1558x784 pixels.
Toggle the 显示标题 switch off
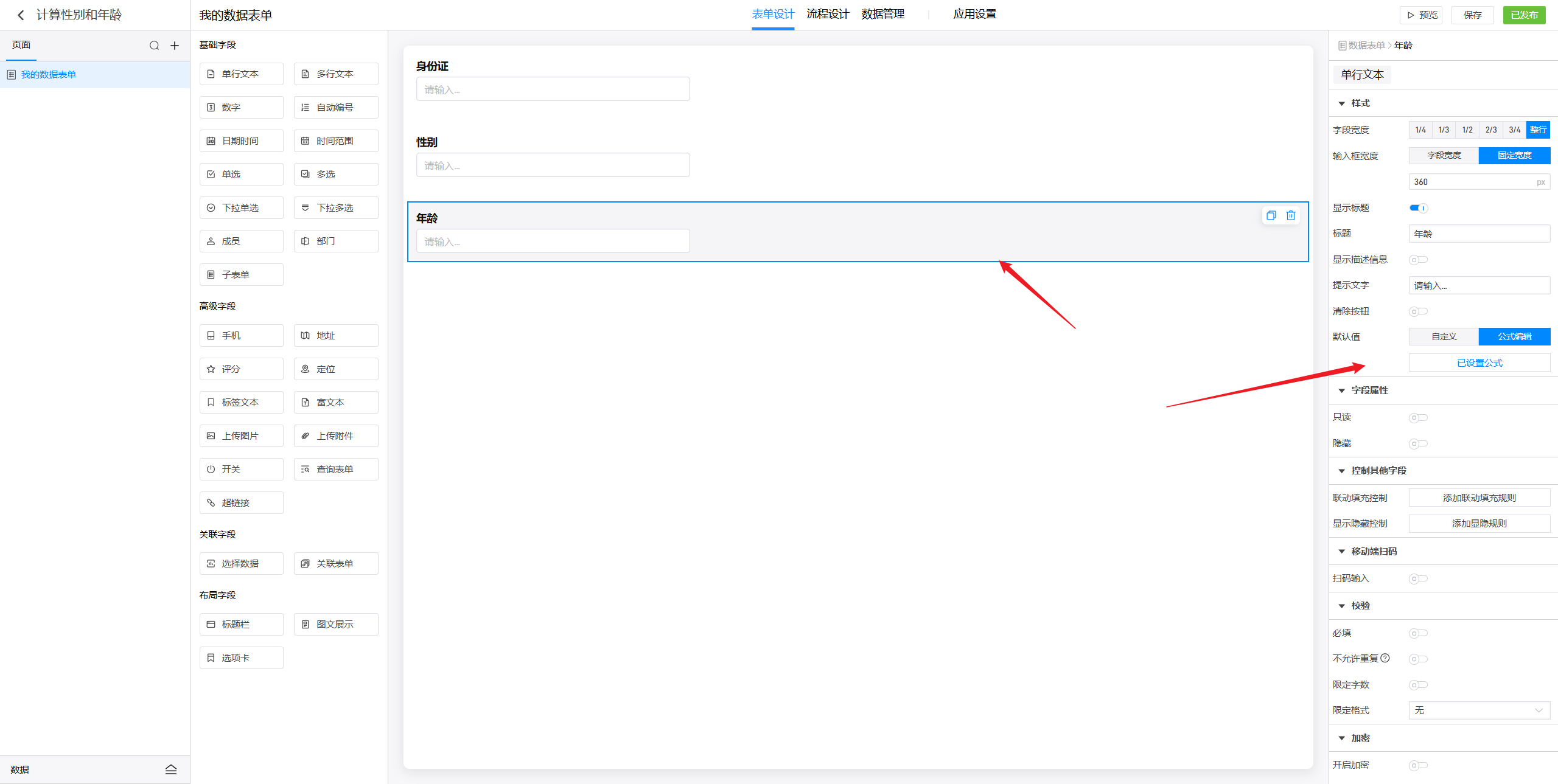tap(1418, 208)
